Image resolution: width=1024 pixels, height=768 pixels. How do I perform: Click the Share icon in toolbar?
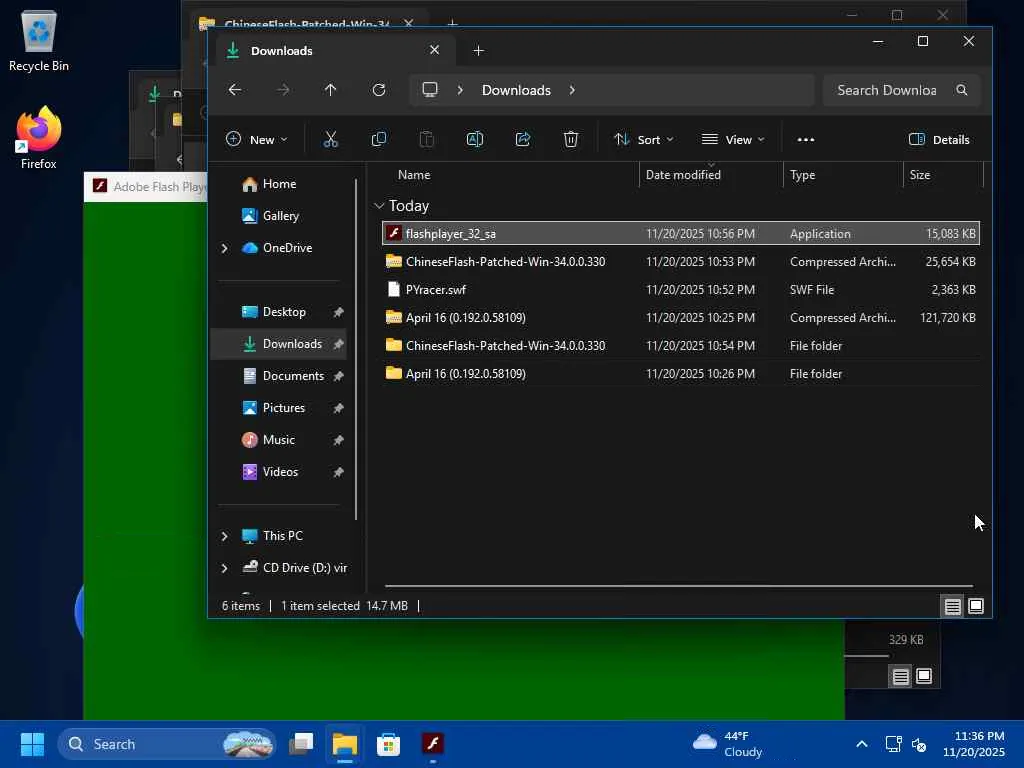tap(523, 140)
